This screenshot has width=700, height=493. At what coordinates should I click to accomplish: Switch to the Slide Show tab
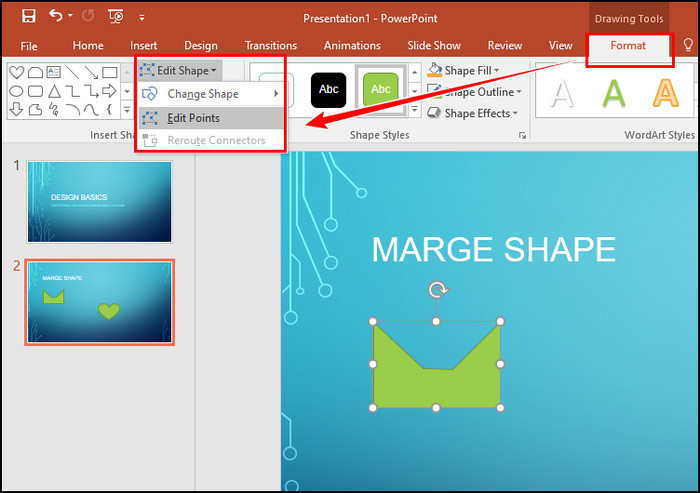click(x=434, y=46)
